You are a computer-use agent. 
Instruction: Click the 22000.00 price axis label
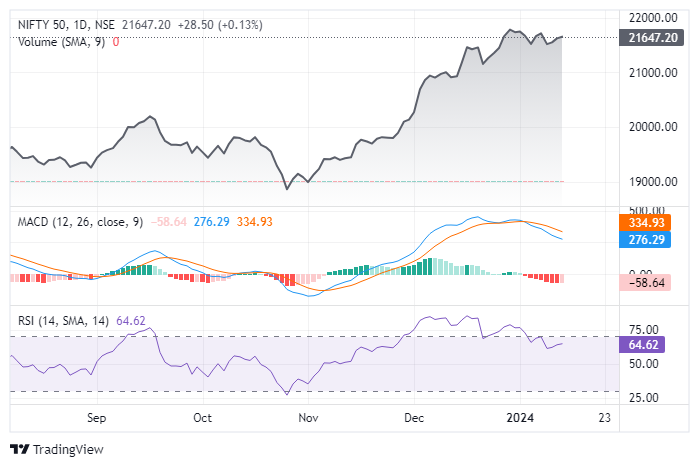click(653, 18)
